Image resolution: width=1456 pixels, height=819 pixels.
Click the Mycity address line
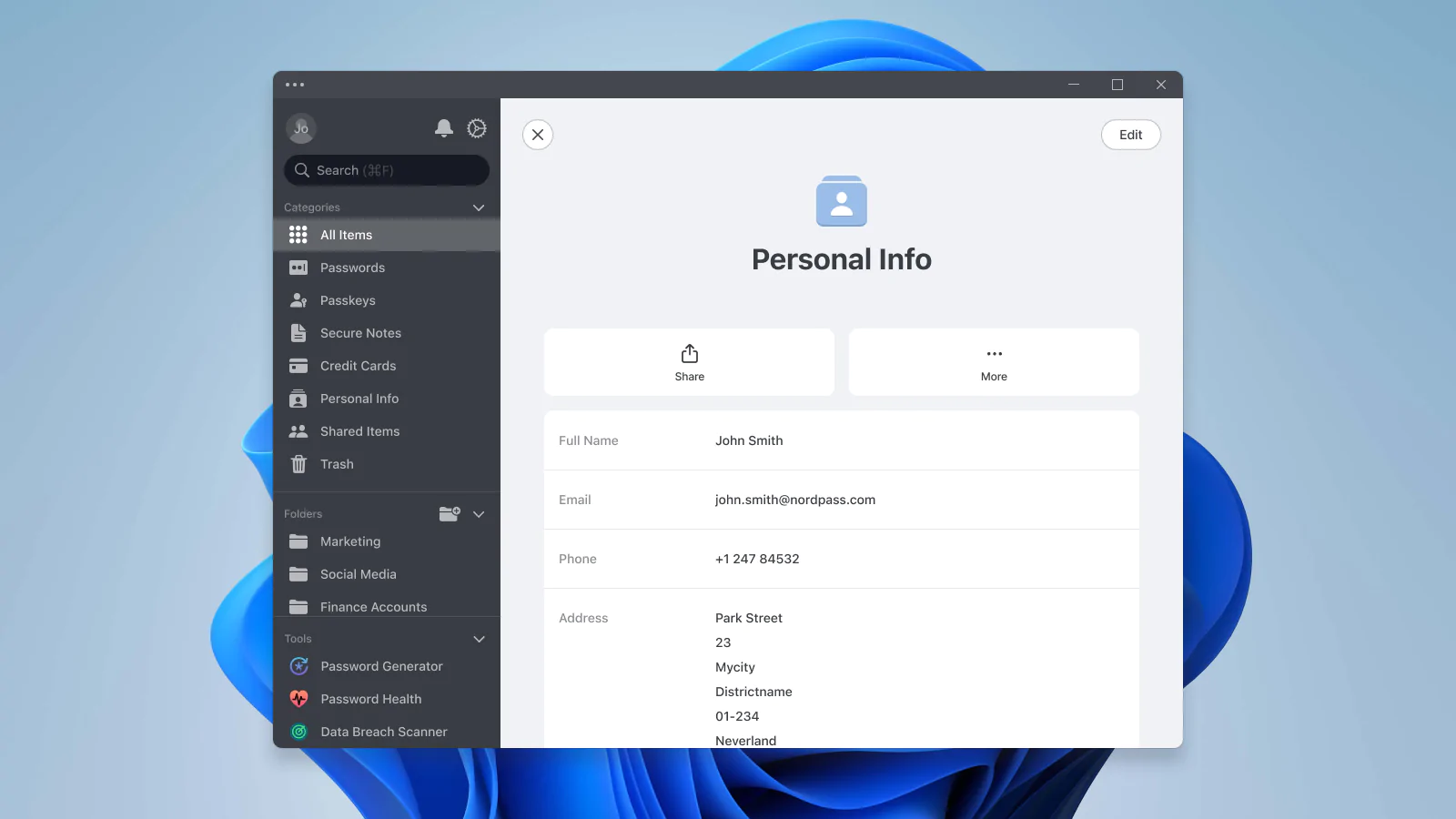pyautogui.click(x=735, y=667)
